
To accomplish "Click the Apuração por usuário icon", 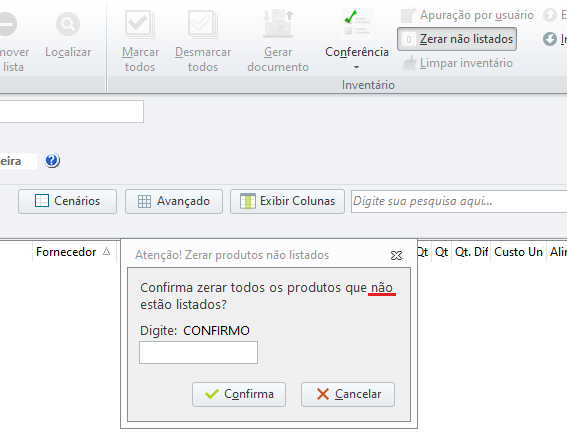I will coord(409,15).
